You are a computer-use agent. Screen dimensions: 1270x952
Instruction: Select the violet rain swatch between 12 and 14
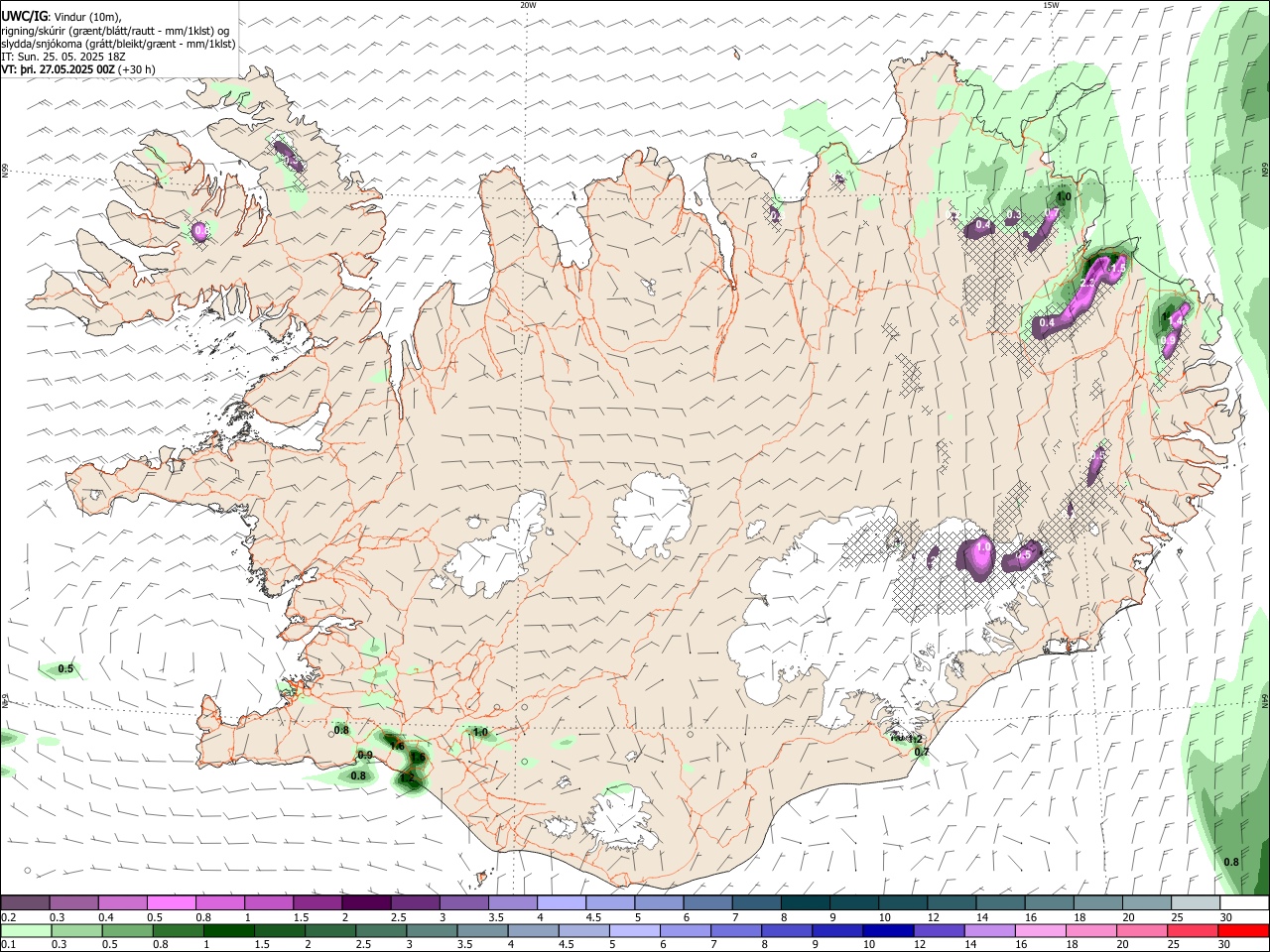pos(938,930)
